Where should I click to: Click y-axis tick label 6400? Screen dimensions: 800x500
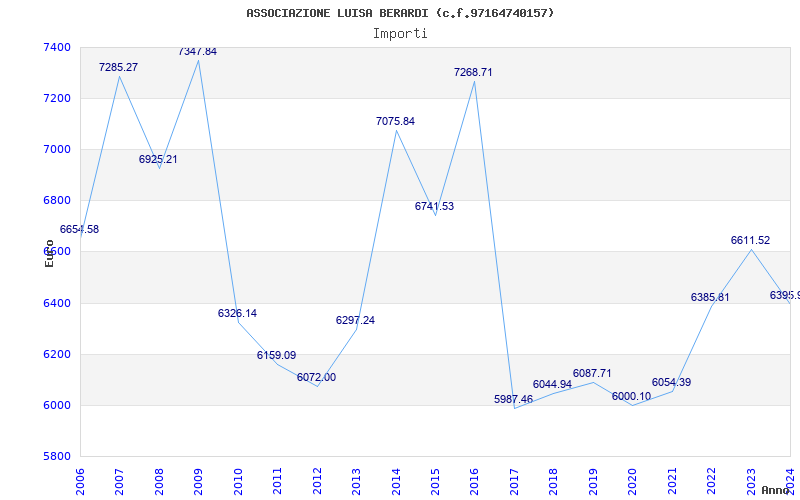(x=57, y=304)
